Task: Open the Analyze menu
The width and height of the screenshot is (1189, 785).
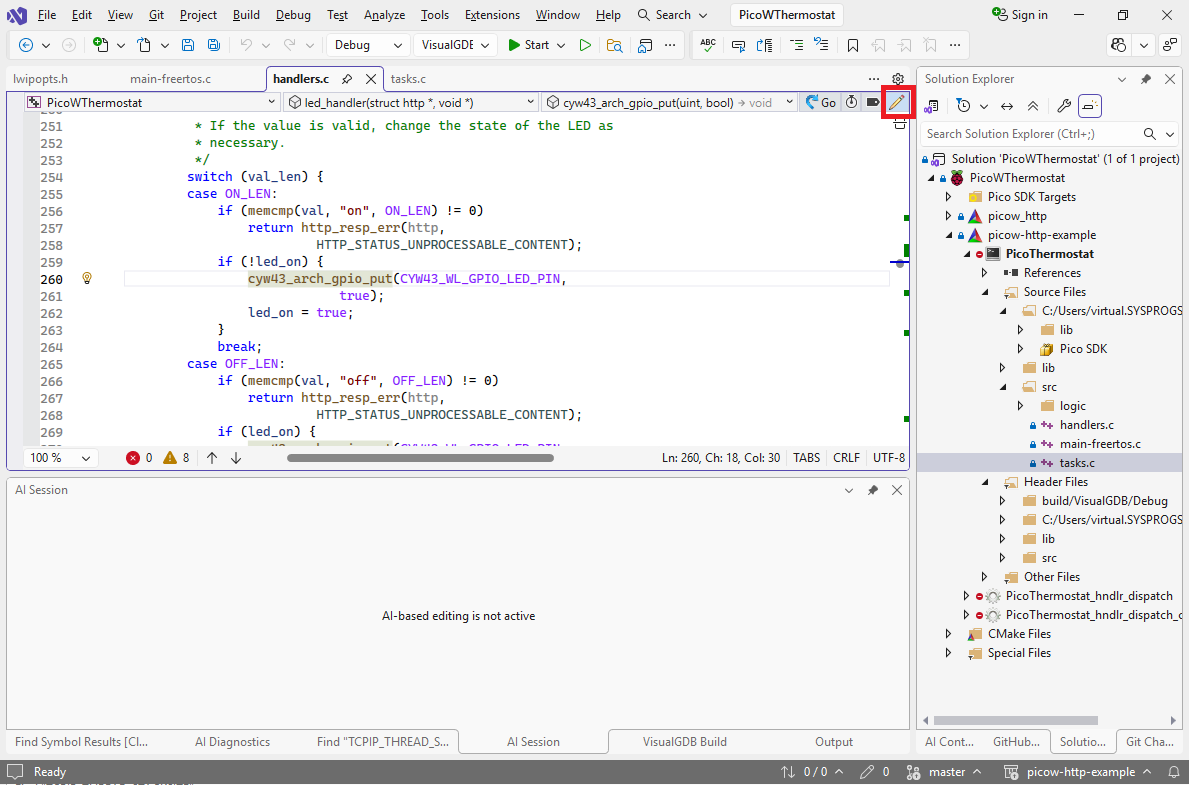Action: click(x=384, y=15)
